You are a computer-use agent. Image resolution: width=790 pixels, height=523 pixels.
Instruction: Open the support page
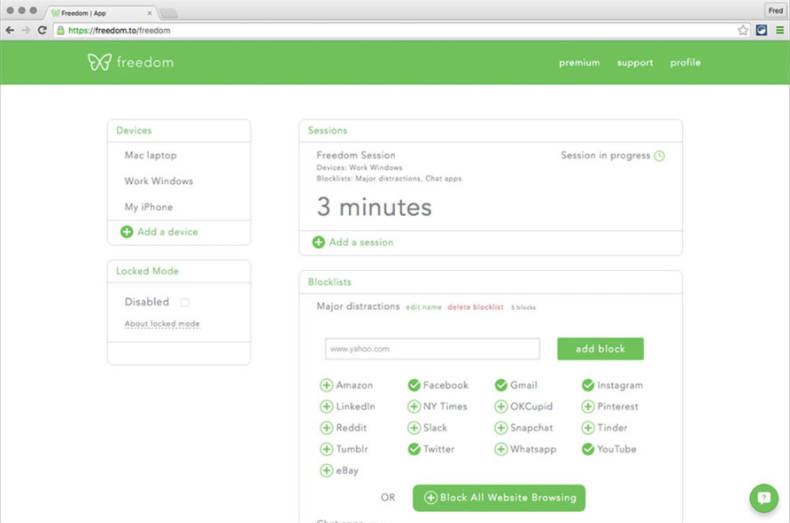point(635,62)
